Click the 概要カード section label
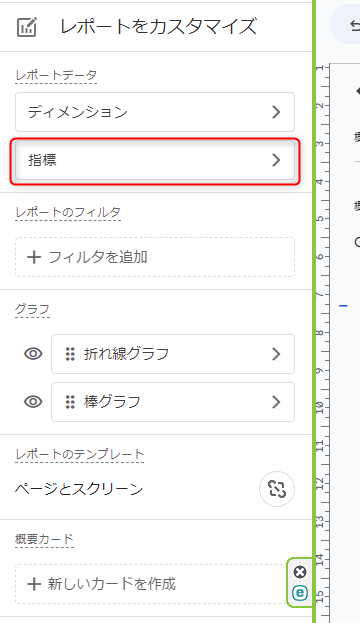The image size is (360, 623). tap(45, 539)
